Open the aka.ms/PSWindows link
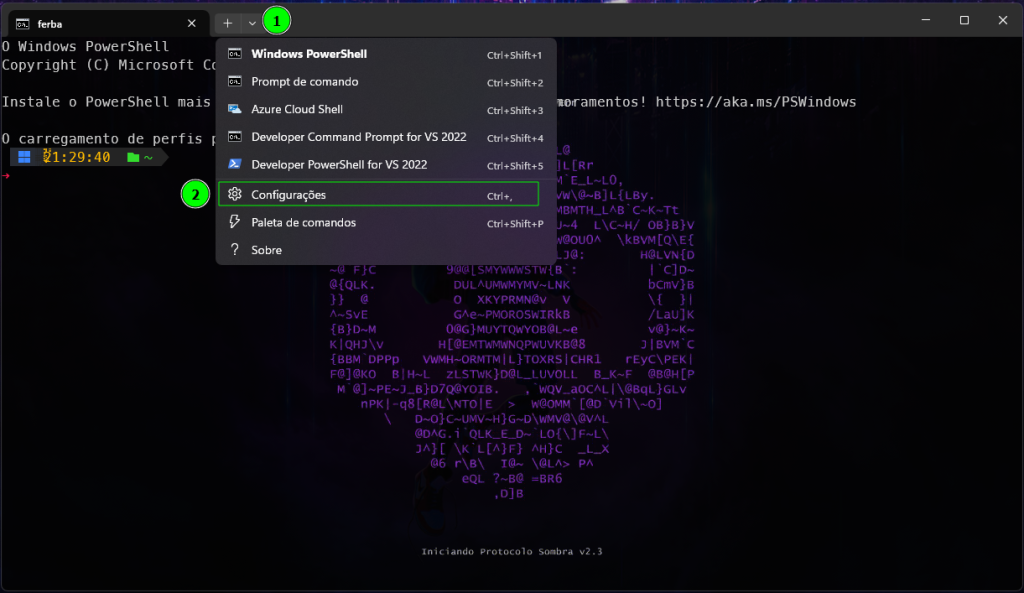This screenshot has width=1024, height=593. click(x=758, y=102)
